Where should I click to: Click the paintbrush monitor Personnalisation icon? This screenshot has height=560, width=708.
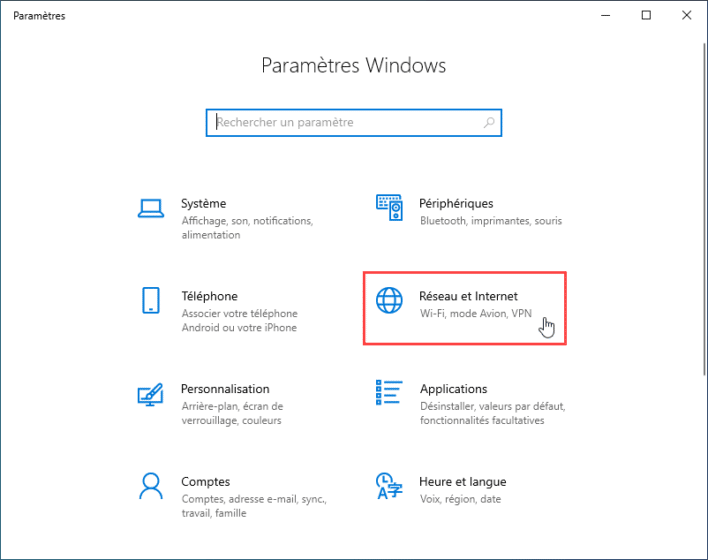[151, 394]
